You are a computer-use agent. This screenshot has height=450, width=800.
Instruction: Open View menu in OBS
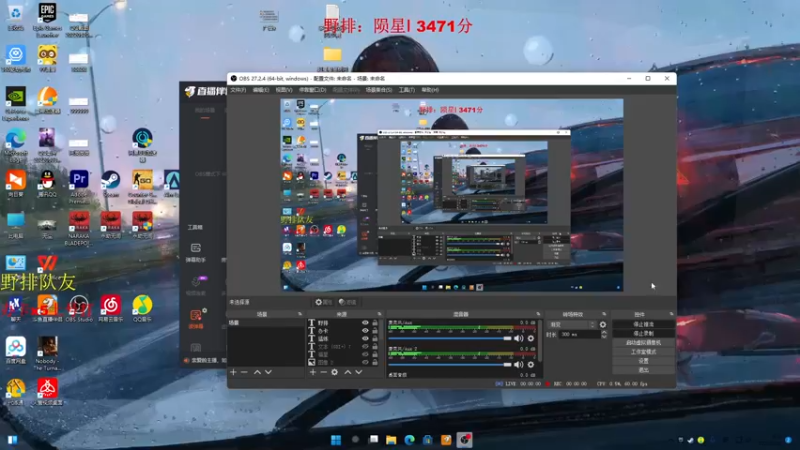click(284, 90)
